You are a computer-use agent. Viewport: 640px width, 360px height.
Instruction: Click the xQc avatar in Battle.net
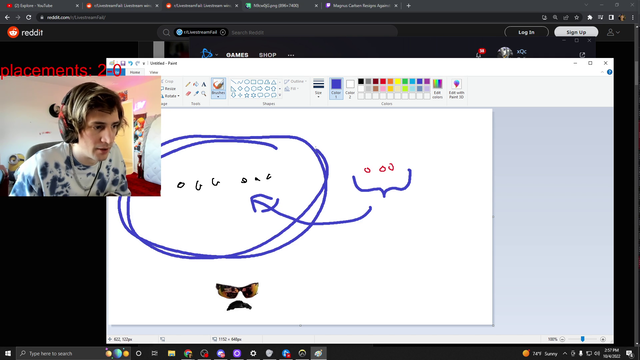(x=505, y=53)
